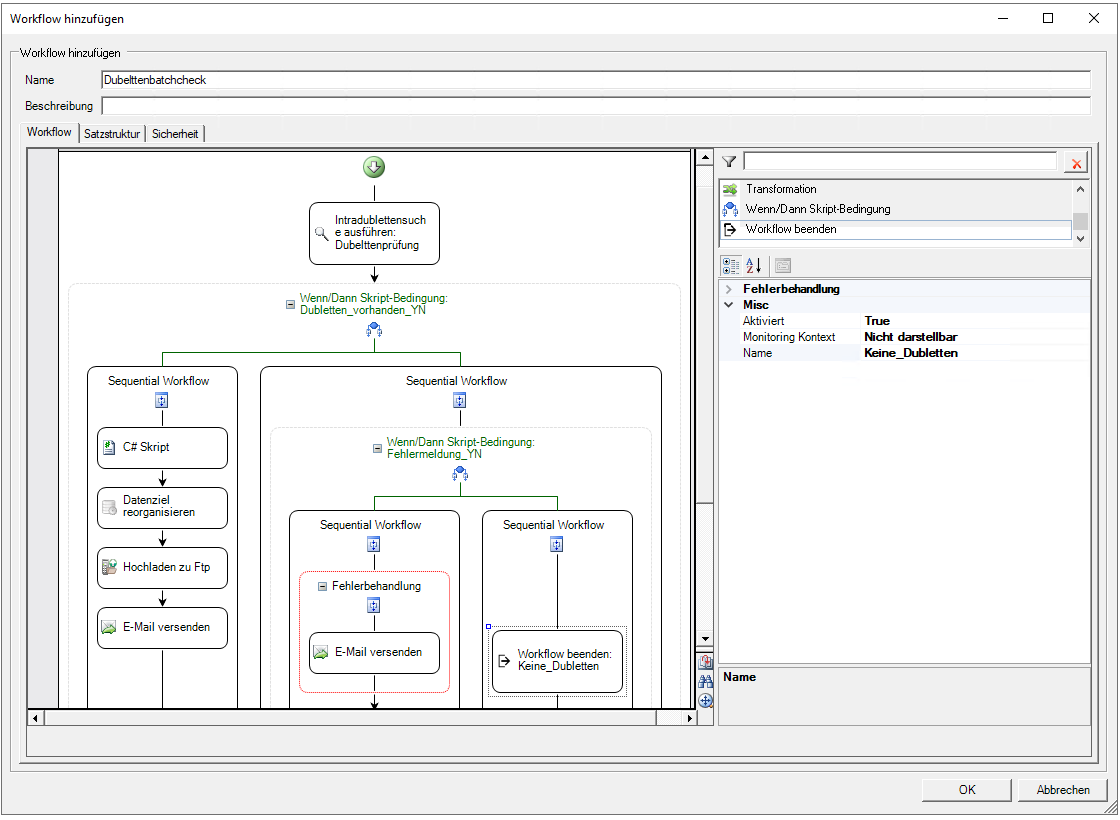
Task: Click the sequence icon above the Fehlermeldung_YN condition
Action: click(x=460, y=401)
